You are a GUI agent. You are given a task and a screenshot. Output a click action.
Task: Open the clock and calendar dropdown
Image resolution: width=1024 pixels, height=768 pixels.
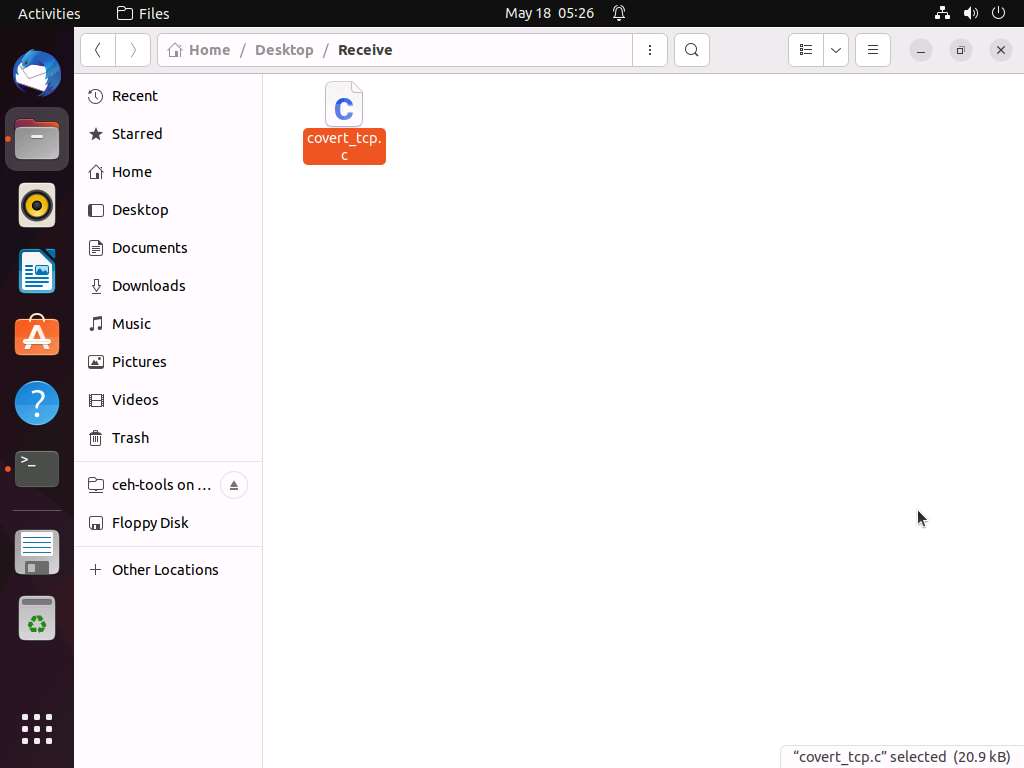tap(549, 13)
